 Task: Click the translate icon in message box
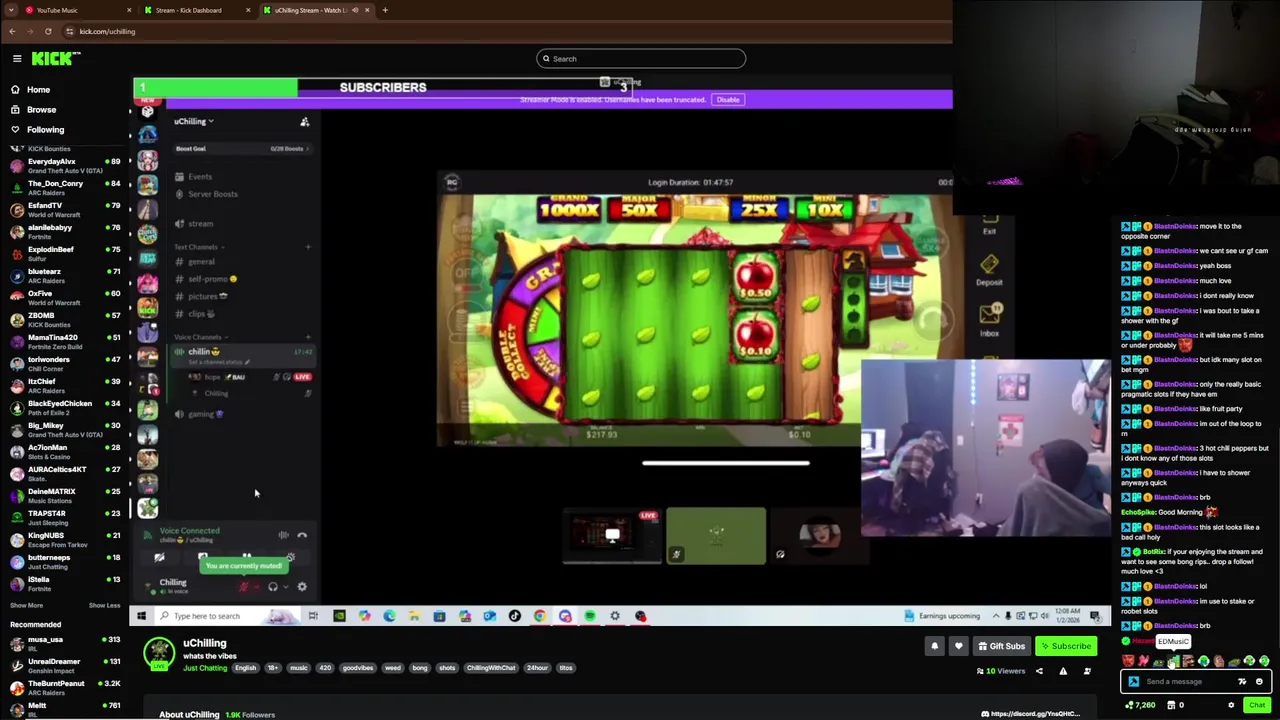pos(1242,682)
